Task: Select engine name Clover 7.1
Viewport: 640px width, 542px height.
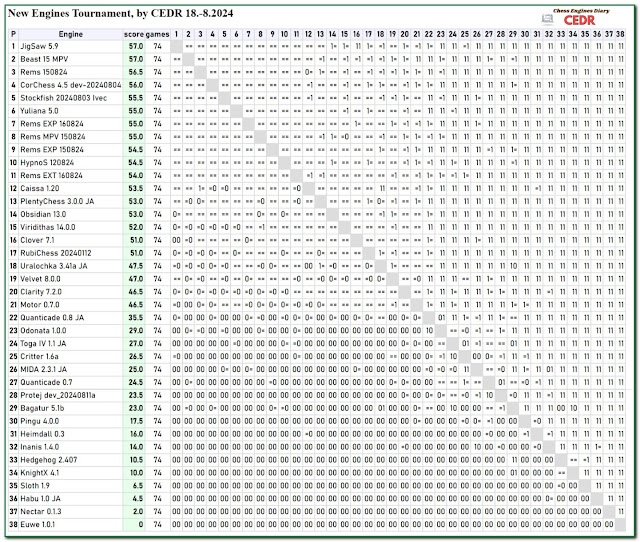Action: coord(37,240)
